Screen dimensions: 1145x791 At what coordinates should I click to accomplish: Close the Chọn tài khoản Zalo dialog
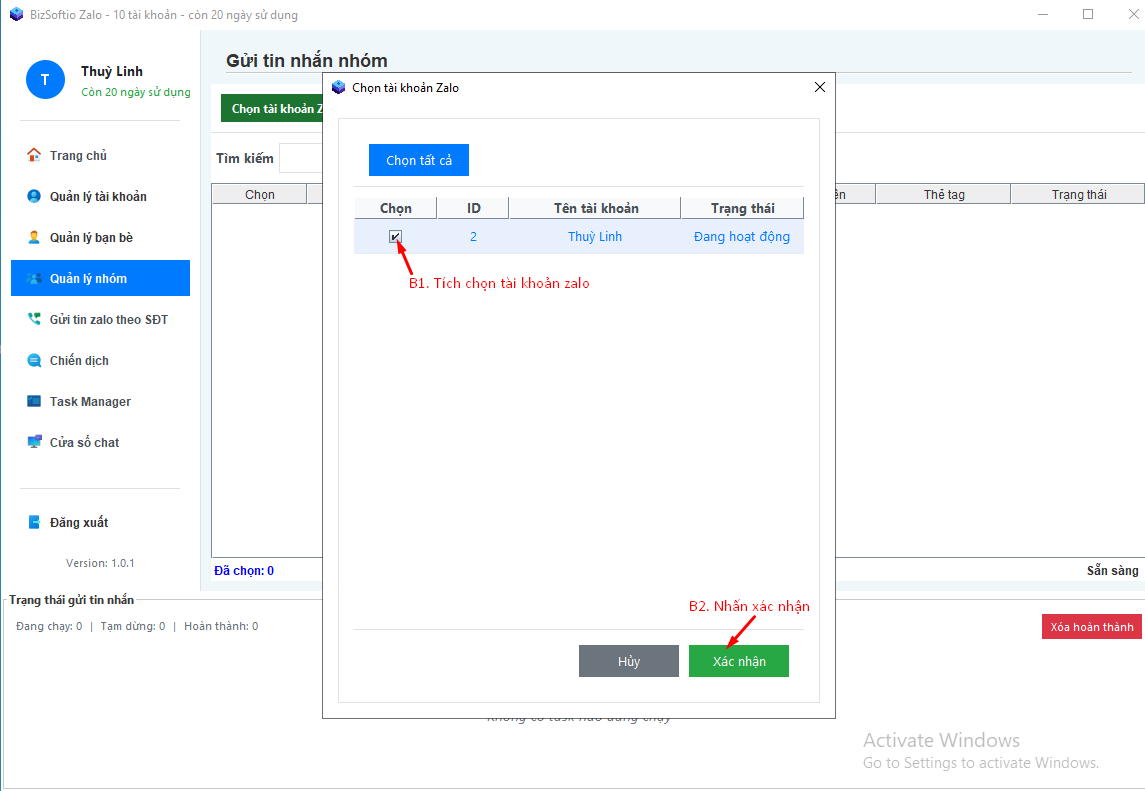(x=820, y=87)
